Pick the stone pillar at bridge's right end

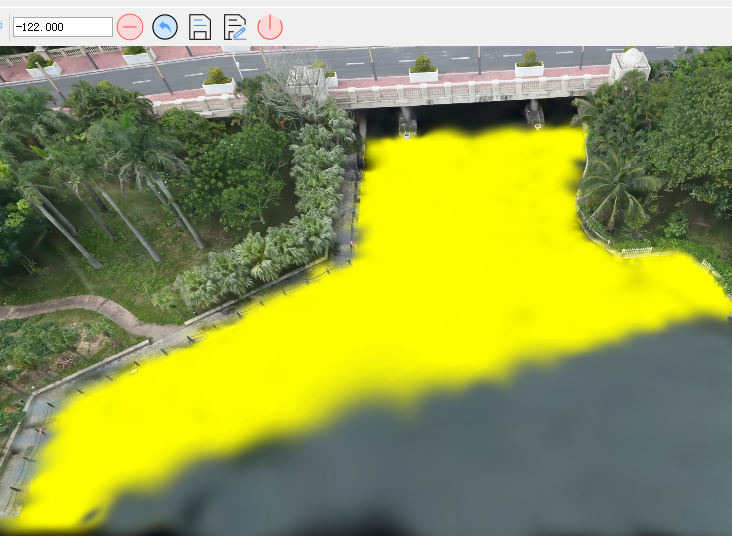click(630, 65)
